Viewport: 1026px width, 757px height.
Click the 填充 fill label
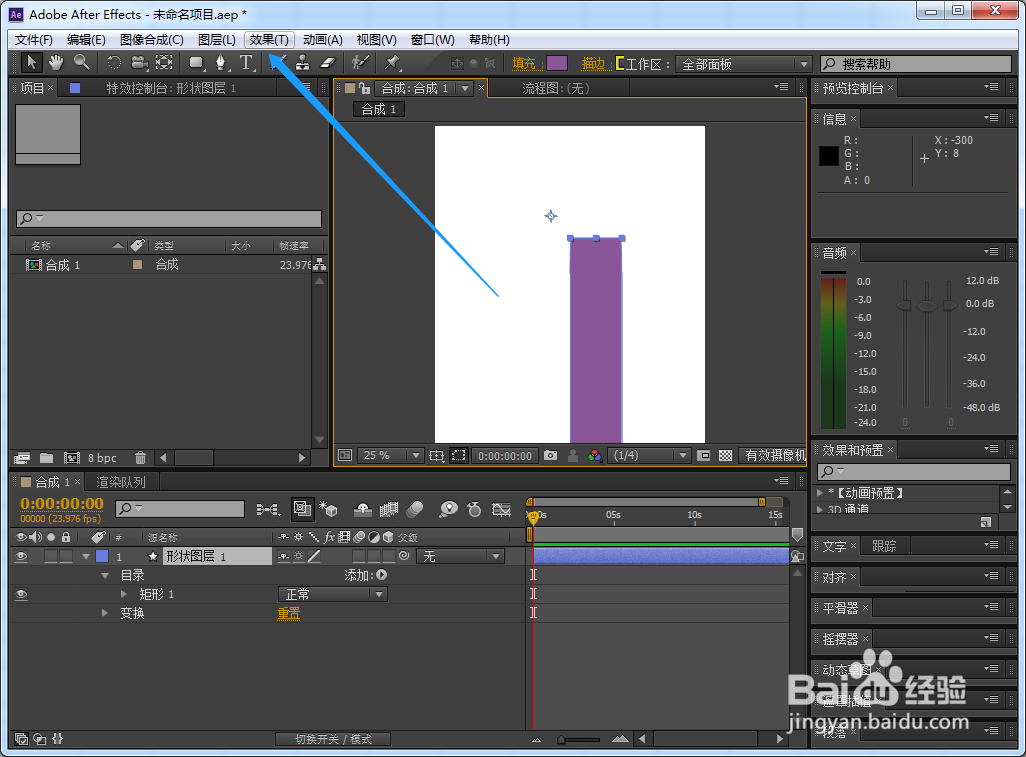(523, 63)
